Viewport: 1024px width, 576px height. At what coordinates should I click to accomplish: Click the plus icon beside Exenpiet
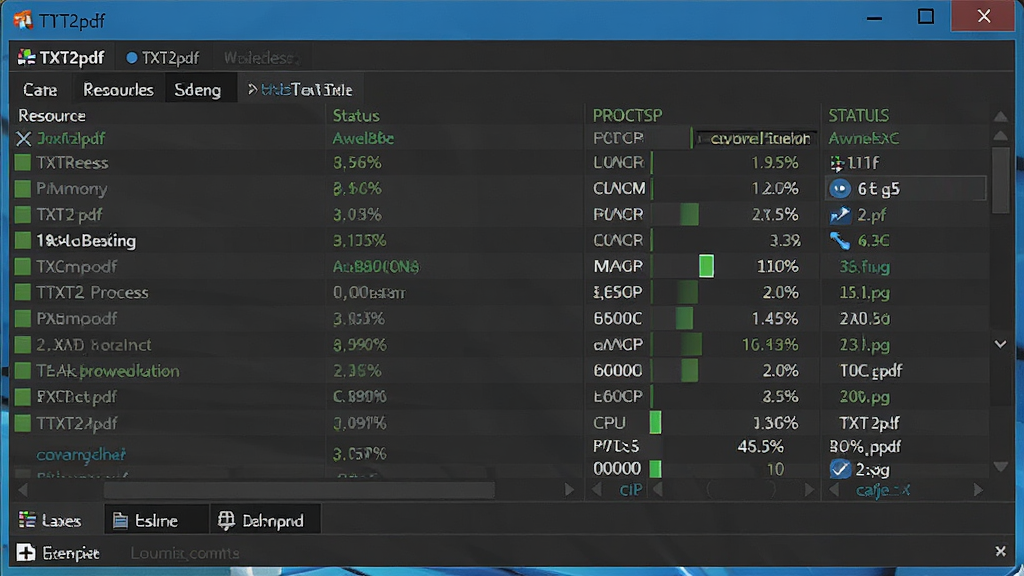point(26,552)
